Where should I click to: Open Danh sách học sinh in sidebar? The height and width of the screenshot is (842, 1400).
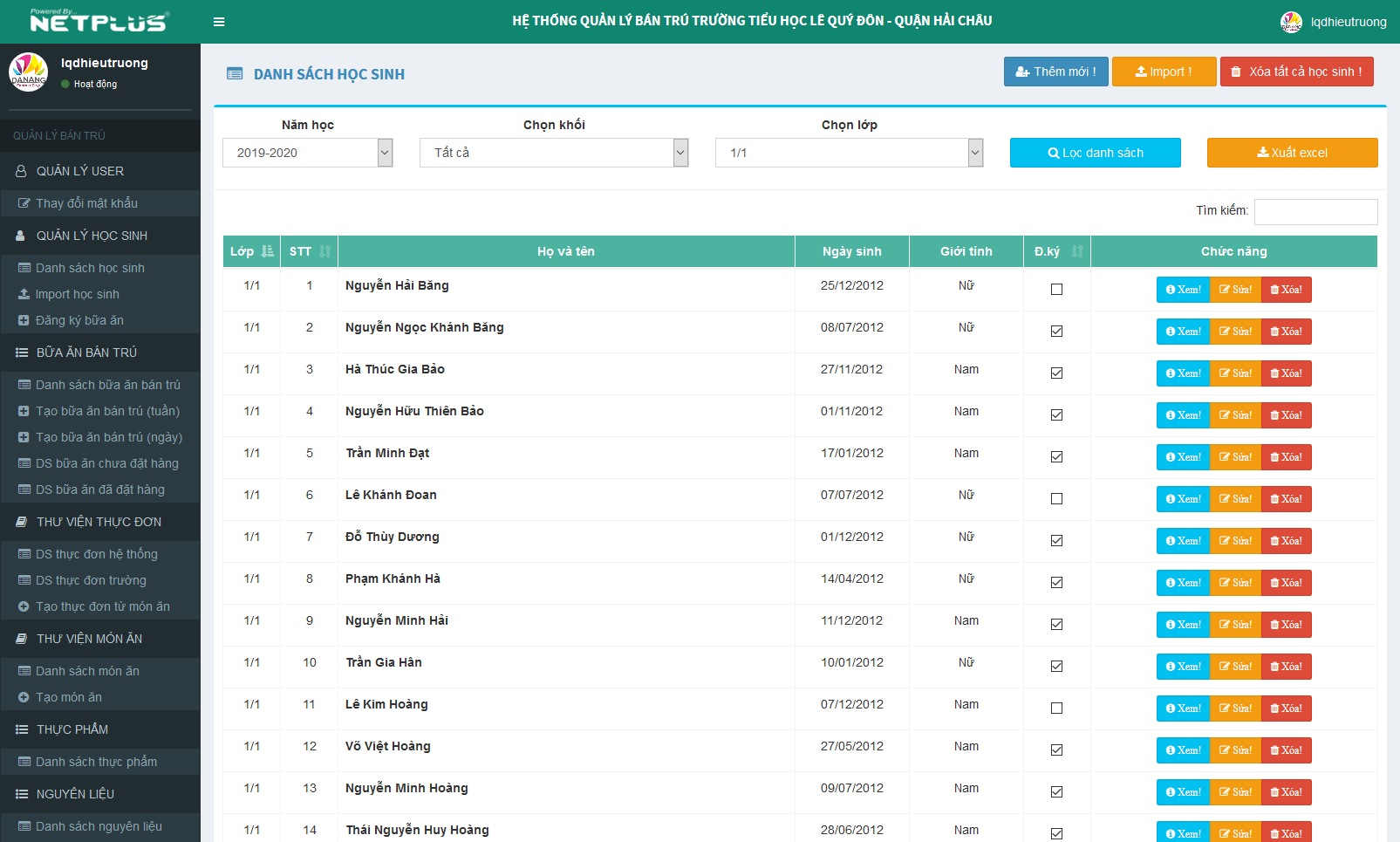click(x=90, y=268)
